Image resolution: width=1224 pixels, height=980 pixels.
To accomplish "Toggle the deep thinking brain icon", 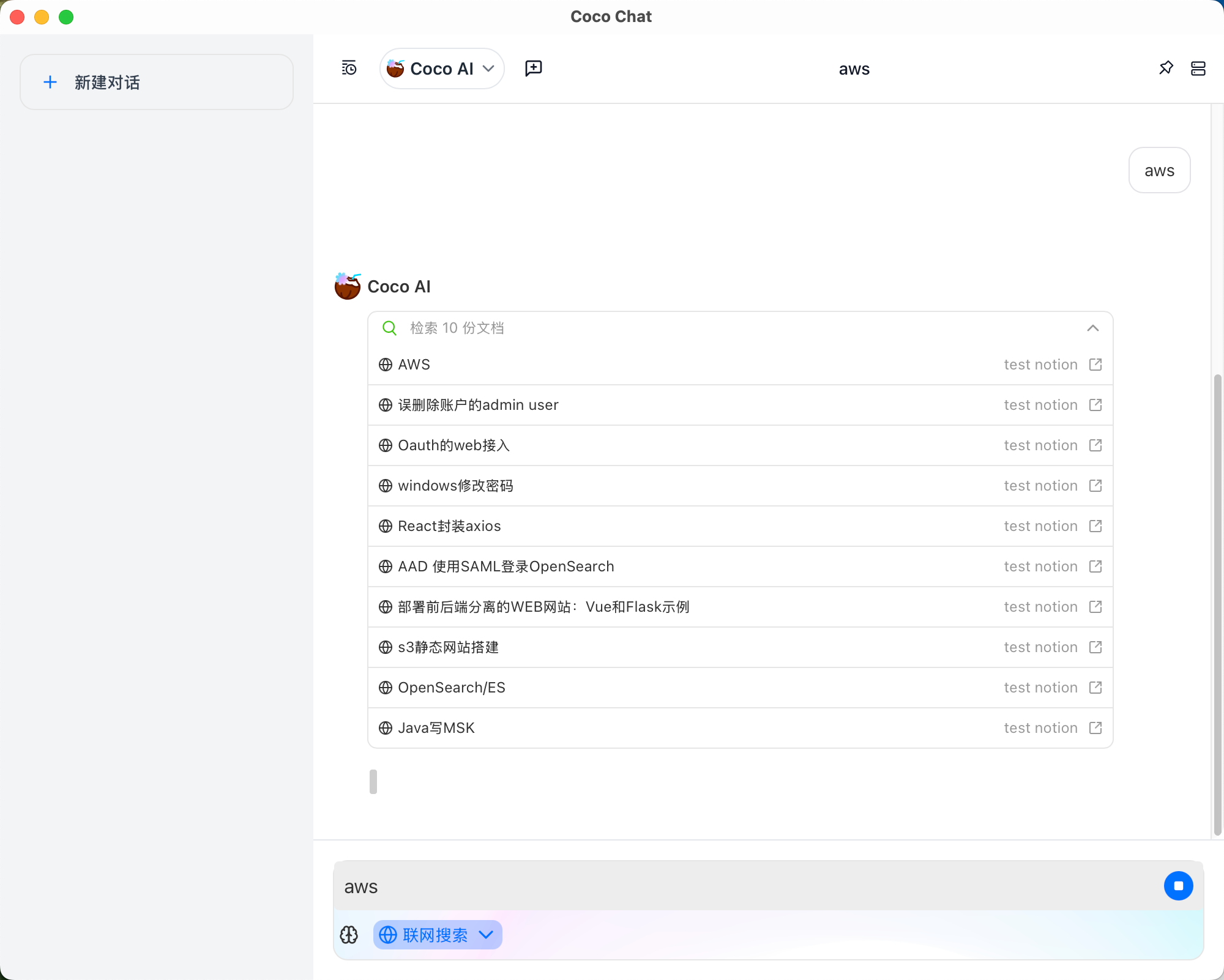I will coord(349,935).
